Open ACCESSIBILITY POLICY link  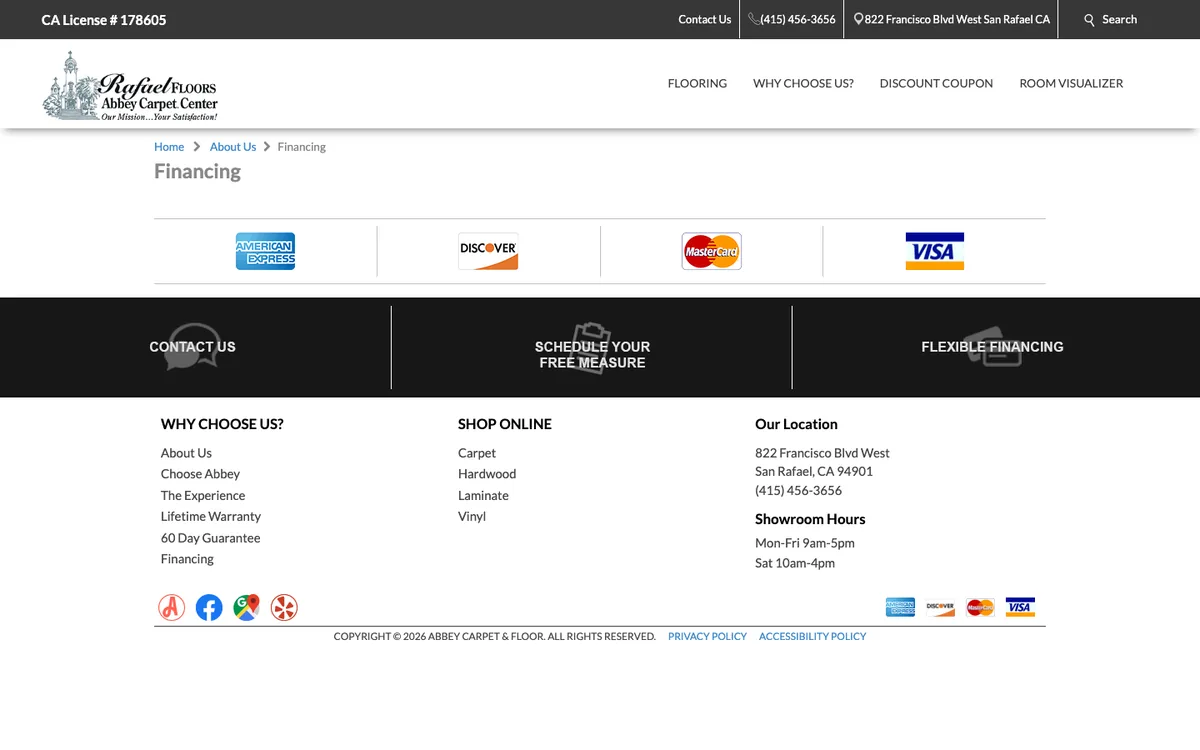point(812,637)
